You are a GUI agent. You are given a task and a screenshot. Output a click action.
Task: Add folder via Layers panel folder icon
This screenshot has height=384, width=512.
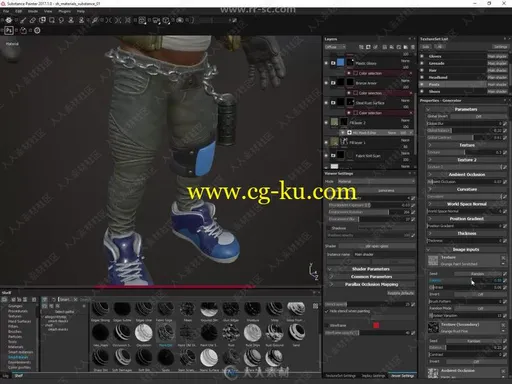pyautogui.click(x=406, y=47)
